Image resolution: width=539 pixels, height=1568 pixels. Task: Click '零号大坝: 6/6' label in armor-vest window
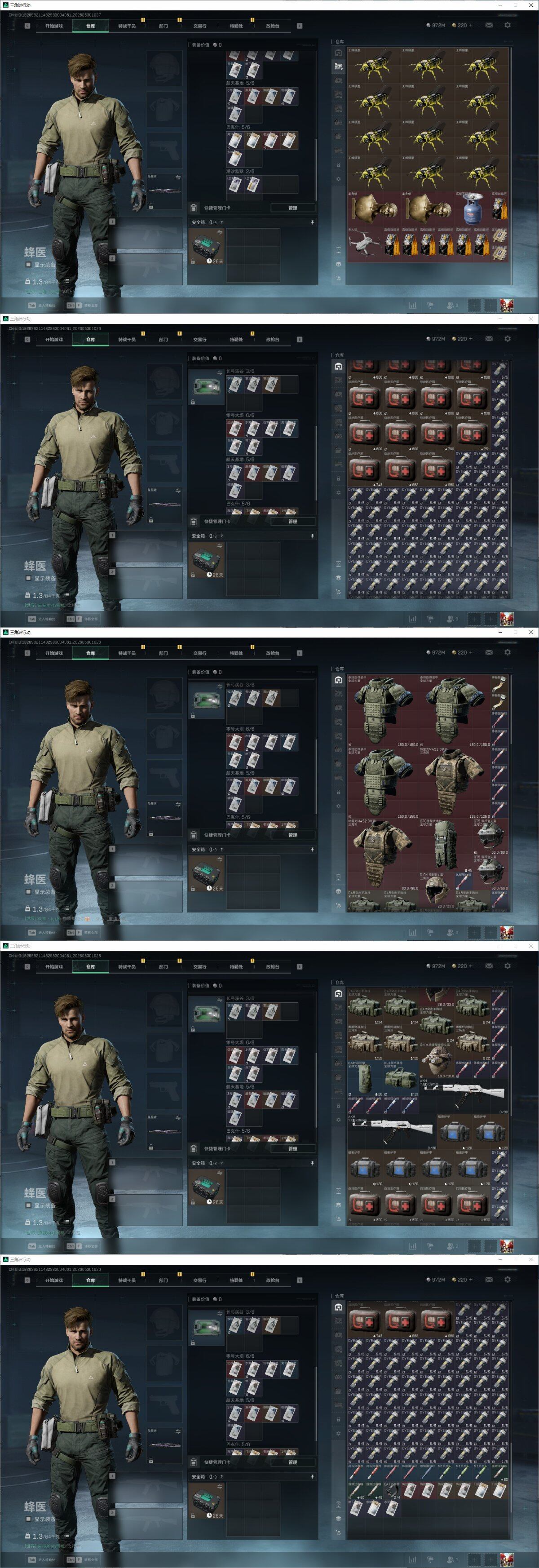241,729
